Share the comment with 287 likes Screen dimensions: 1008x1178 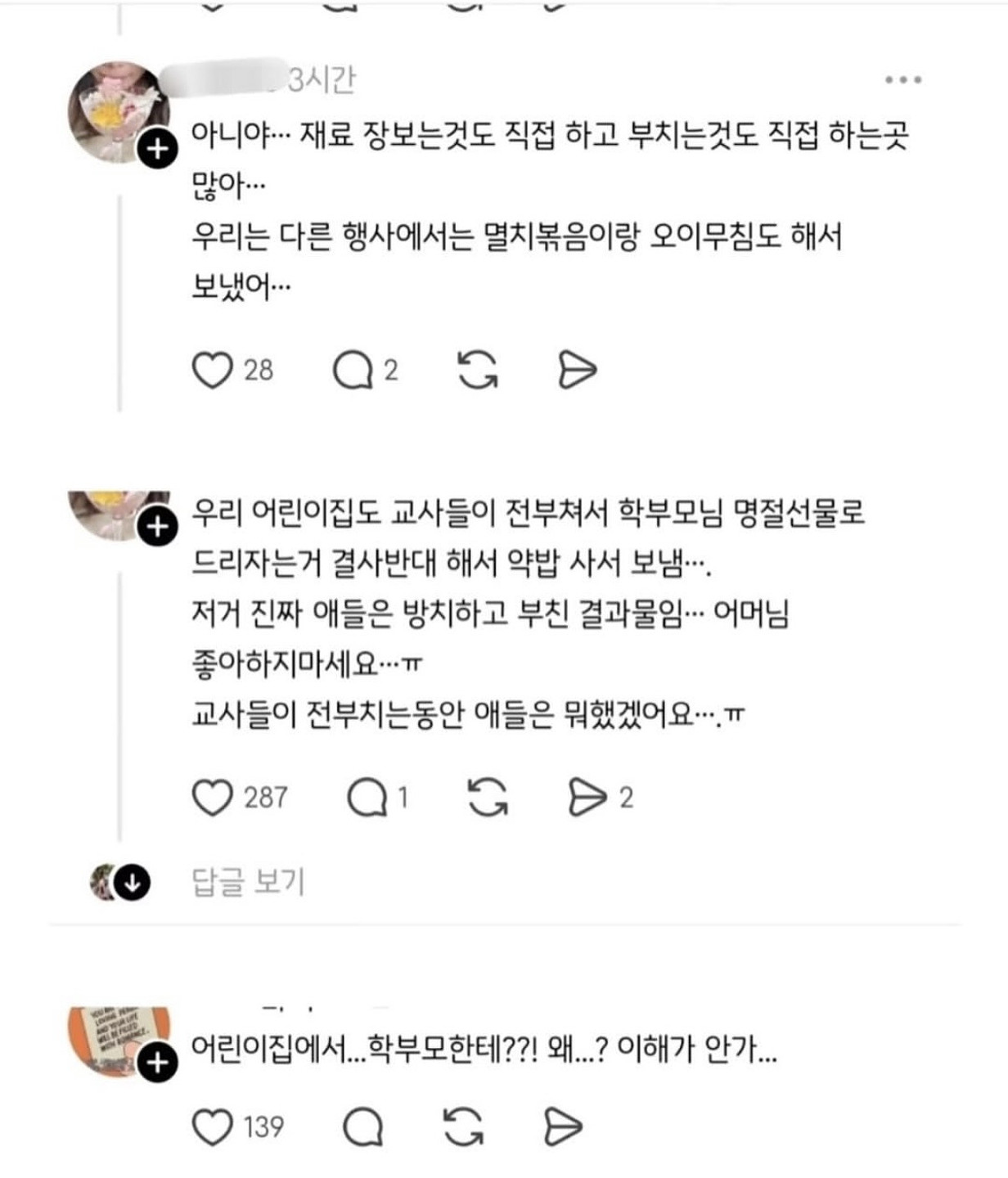[x=587, y=798]
